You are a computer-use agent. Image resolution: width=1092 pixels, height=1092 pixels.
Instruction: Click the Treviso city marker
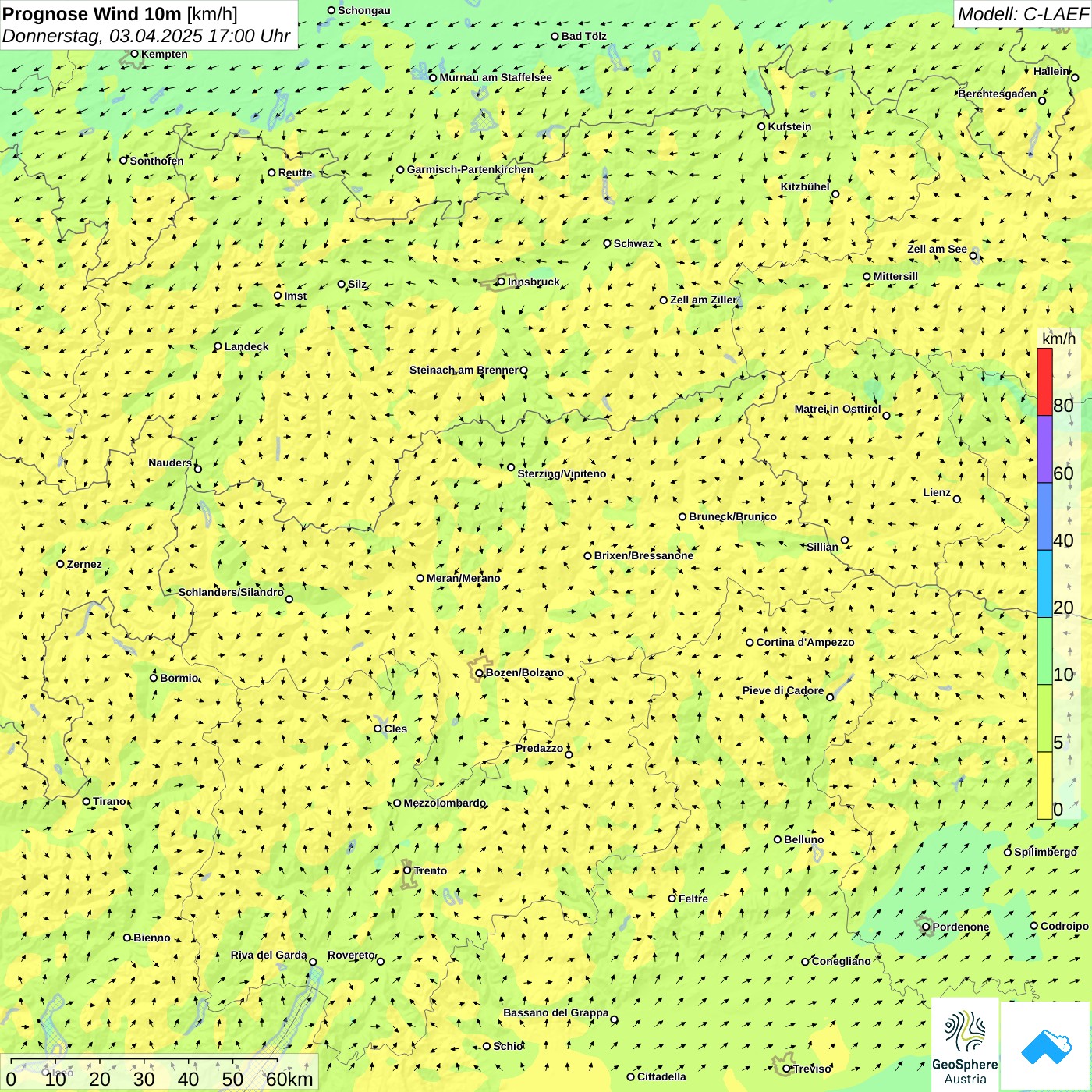[786, 1069]
